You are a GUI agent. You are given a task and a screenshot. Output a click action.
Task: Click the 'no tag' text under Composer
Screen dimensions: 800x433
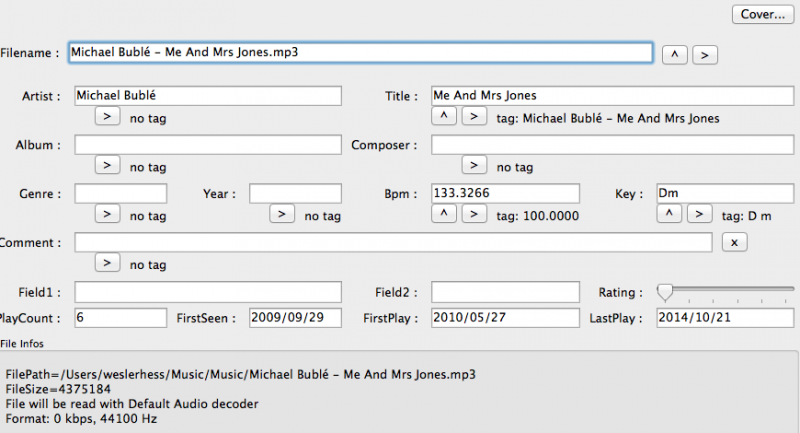[515, 168]
